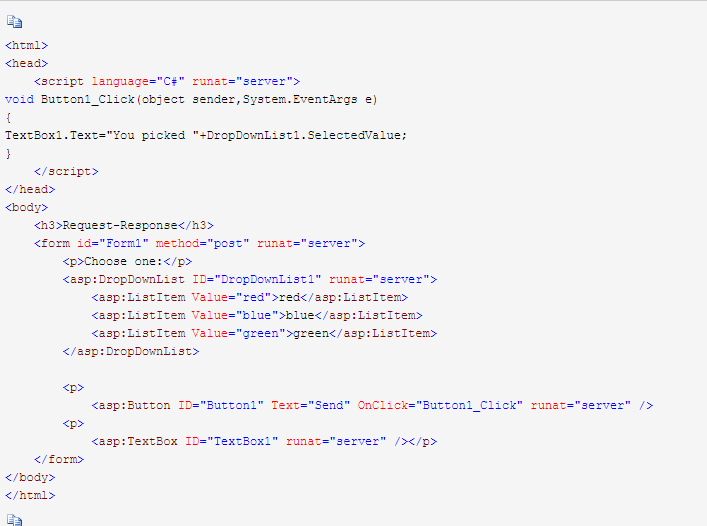Click the TextBox1.Text assignment line
The height and width of the screenshot is (526, 707).
[x=206, y=135]
